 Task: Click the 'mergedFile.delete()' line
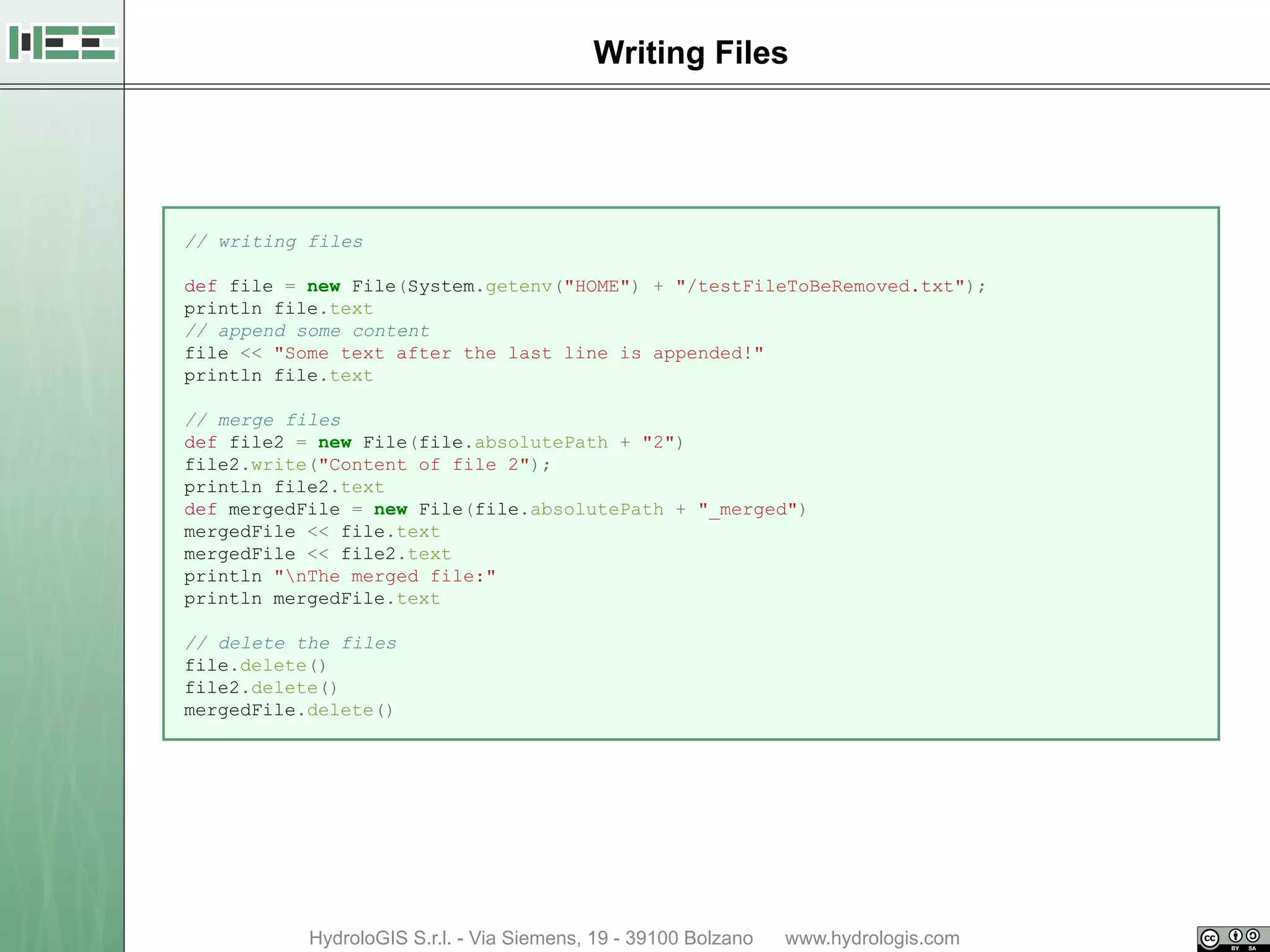click(289, 710)
